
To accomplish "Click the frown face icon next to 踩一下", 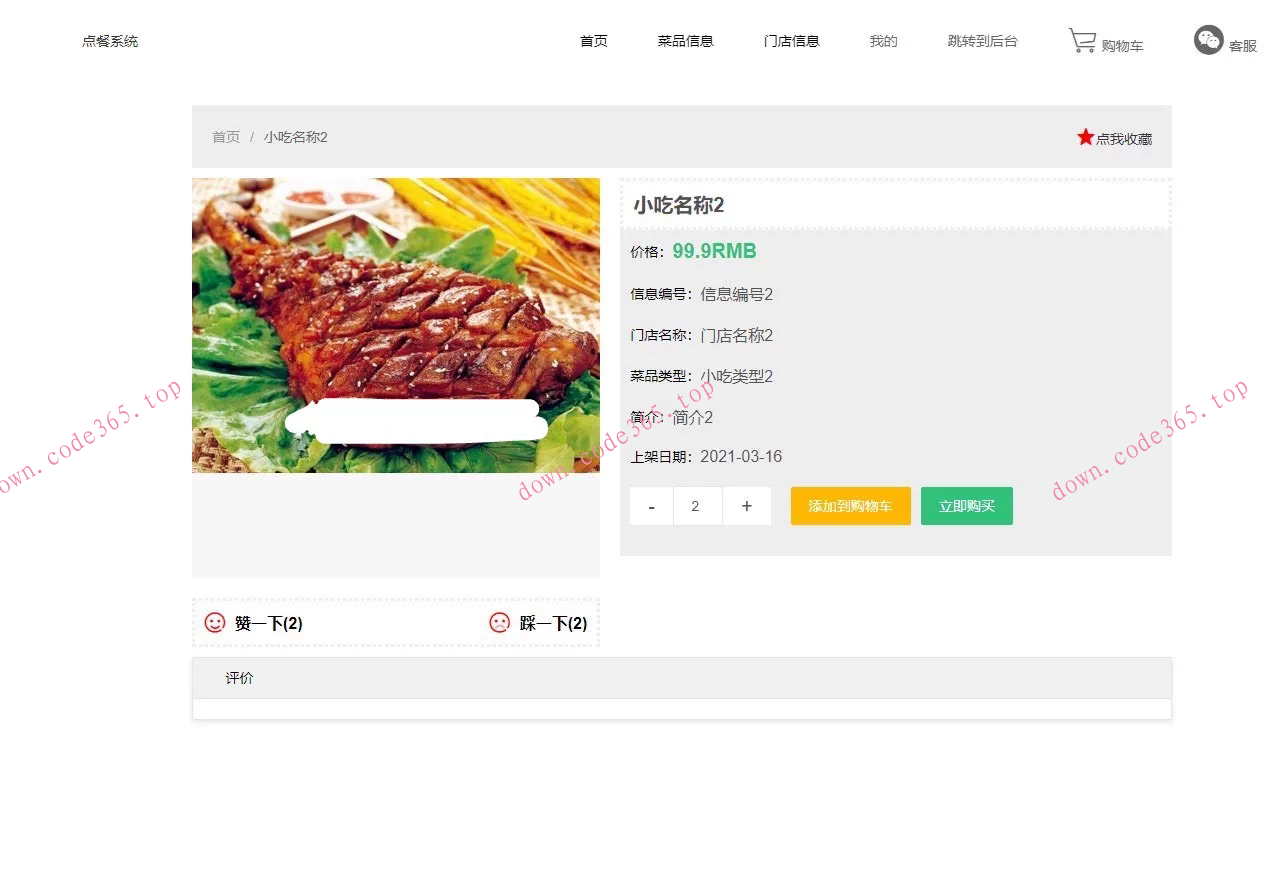I will click(x=500, y=622).
